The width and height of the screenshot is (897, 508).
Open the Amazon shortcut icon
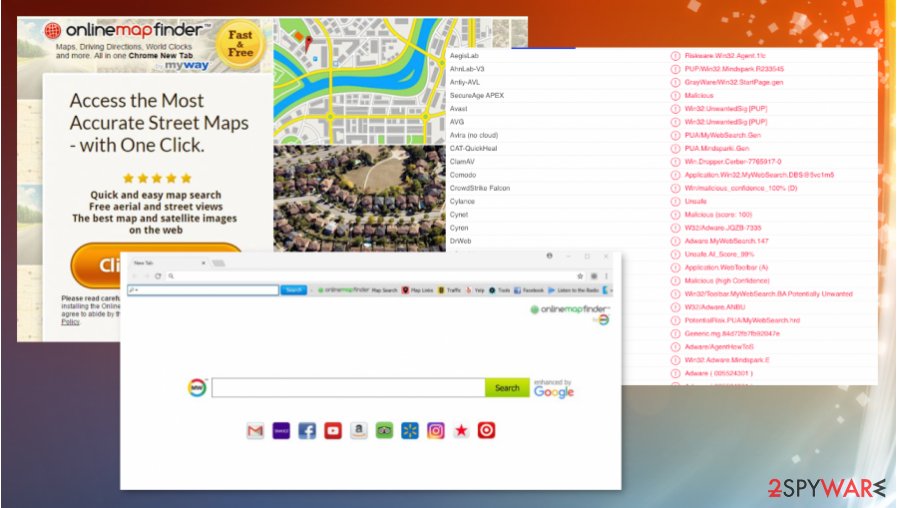point(359,430)
